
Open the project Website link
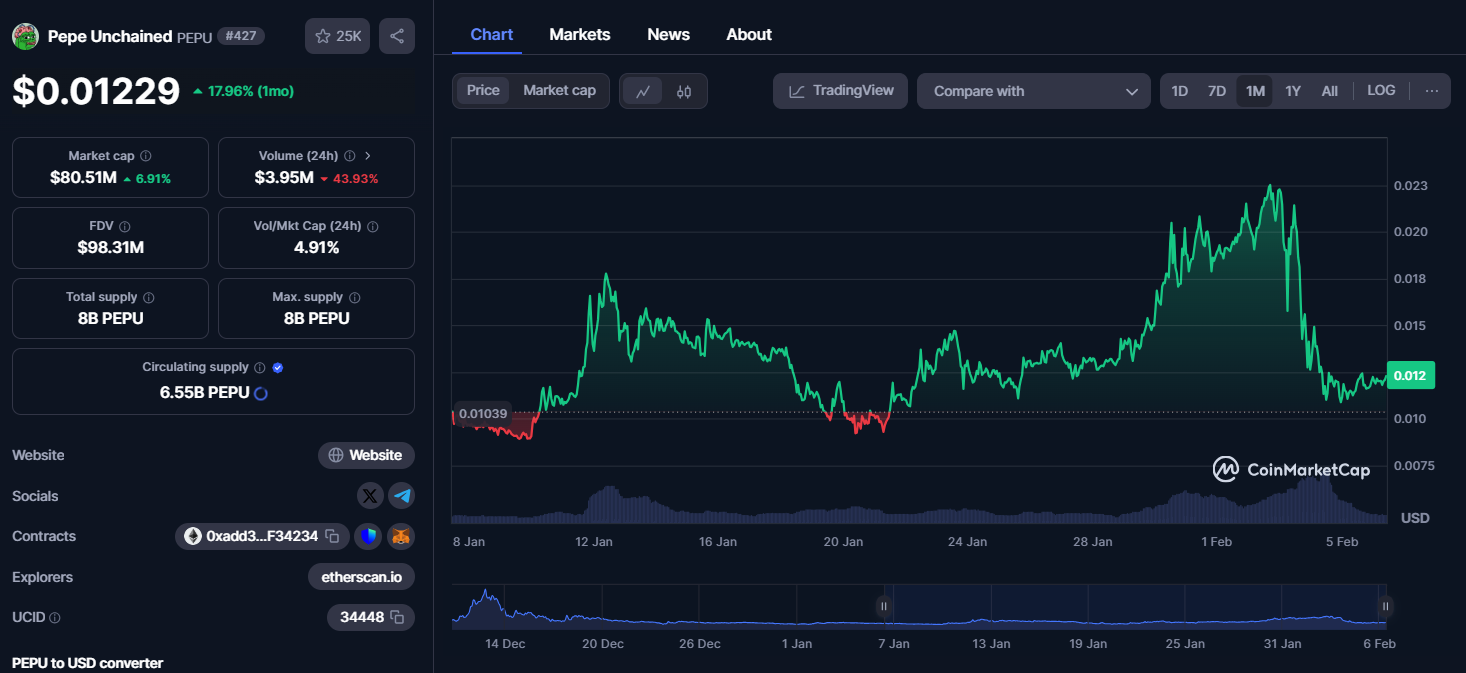(366, 455)
